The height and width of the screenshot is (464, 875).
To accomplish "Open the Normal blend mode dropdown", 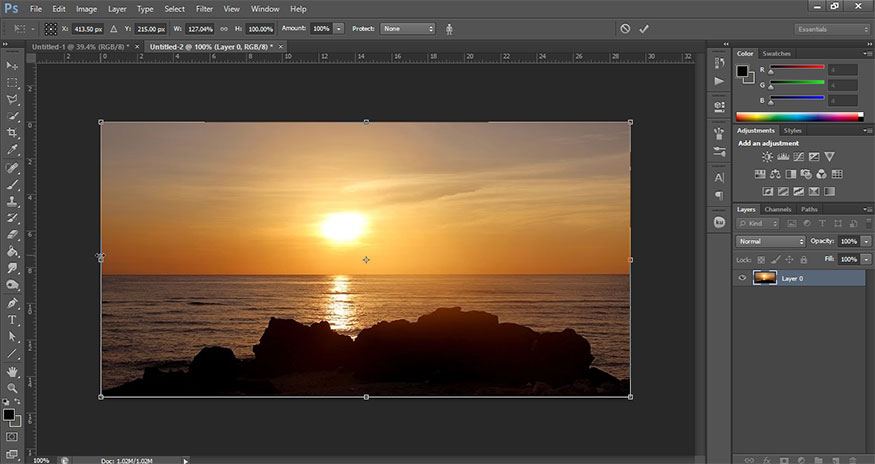I will click(x=771, y=242).
